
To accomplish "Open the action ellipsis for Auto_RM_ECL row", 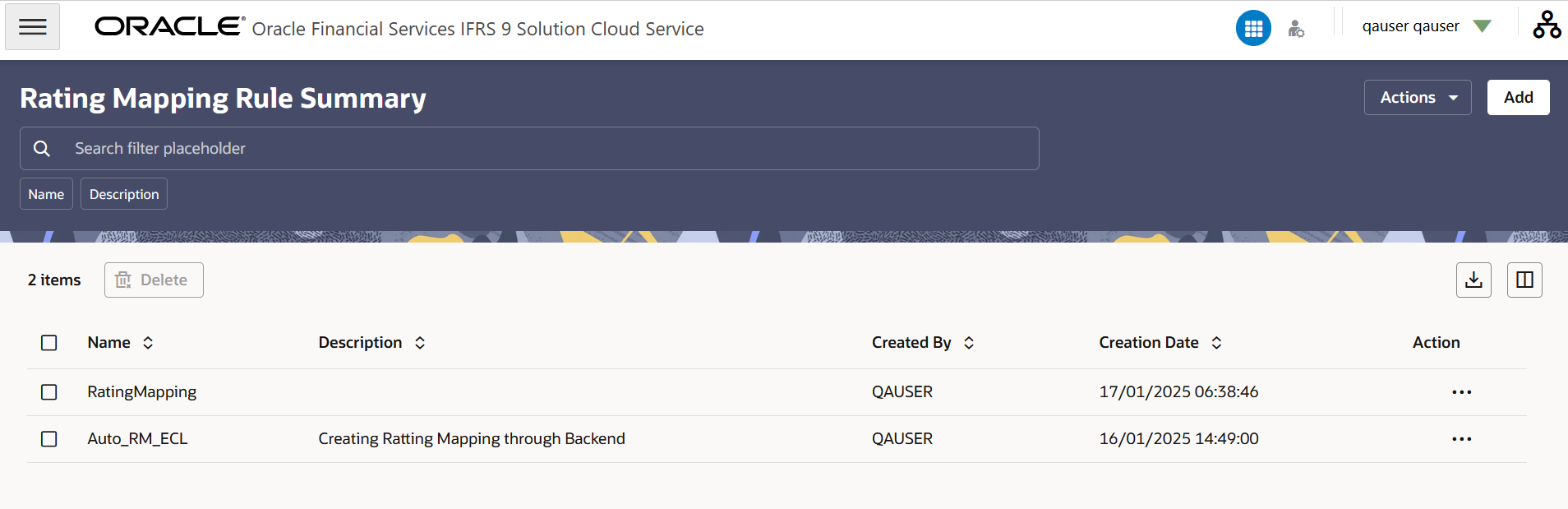I will (x=1461, y=439).
